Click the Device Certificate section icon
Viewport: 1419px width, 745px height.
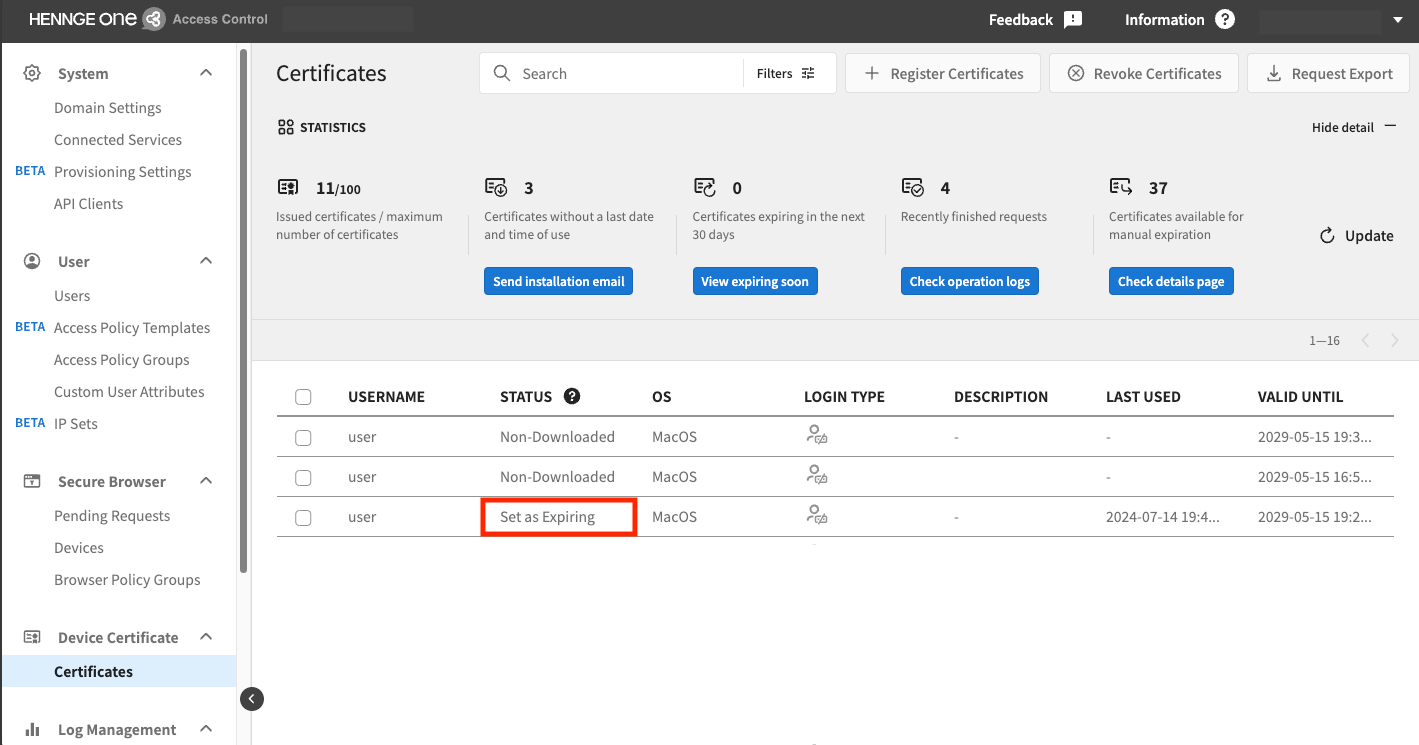click(32, 637)
